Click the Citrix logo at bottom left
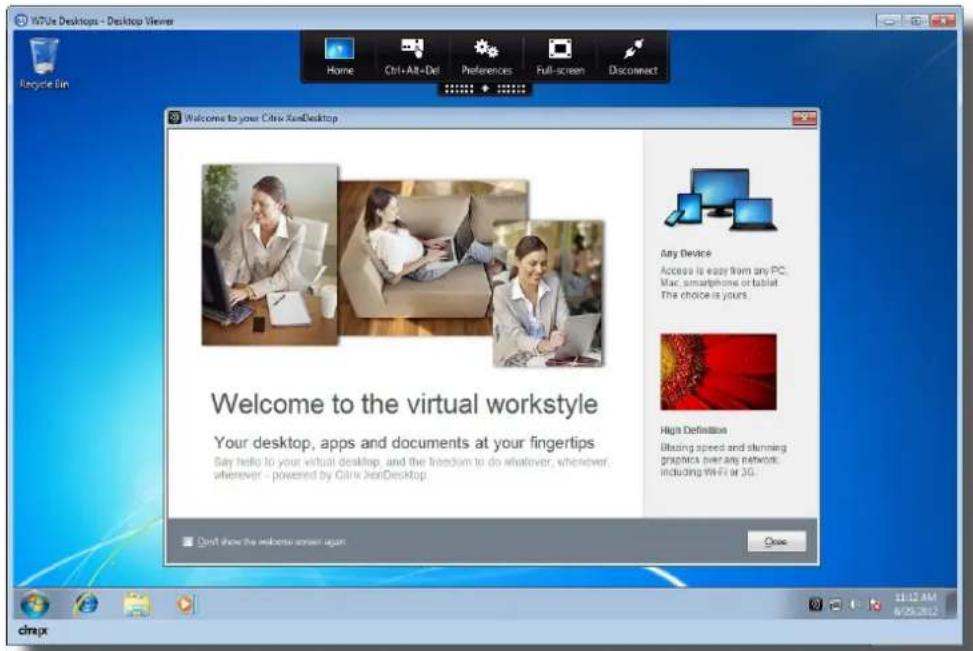973x651 pixels. tap(33, 631)
